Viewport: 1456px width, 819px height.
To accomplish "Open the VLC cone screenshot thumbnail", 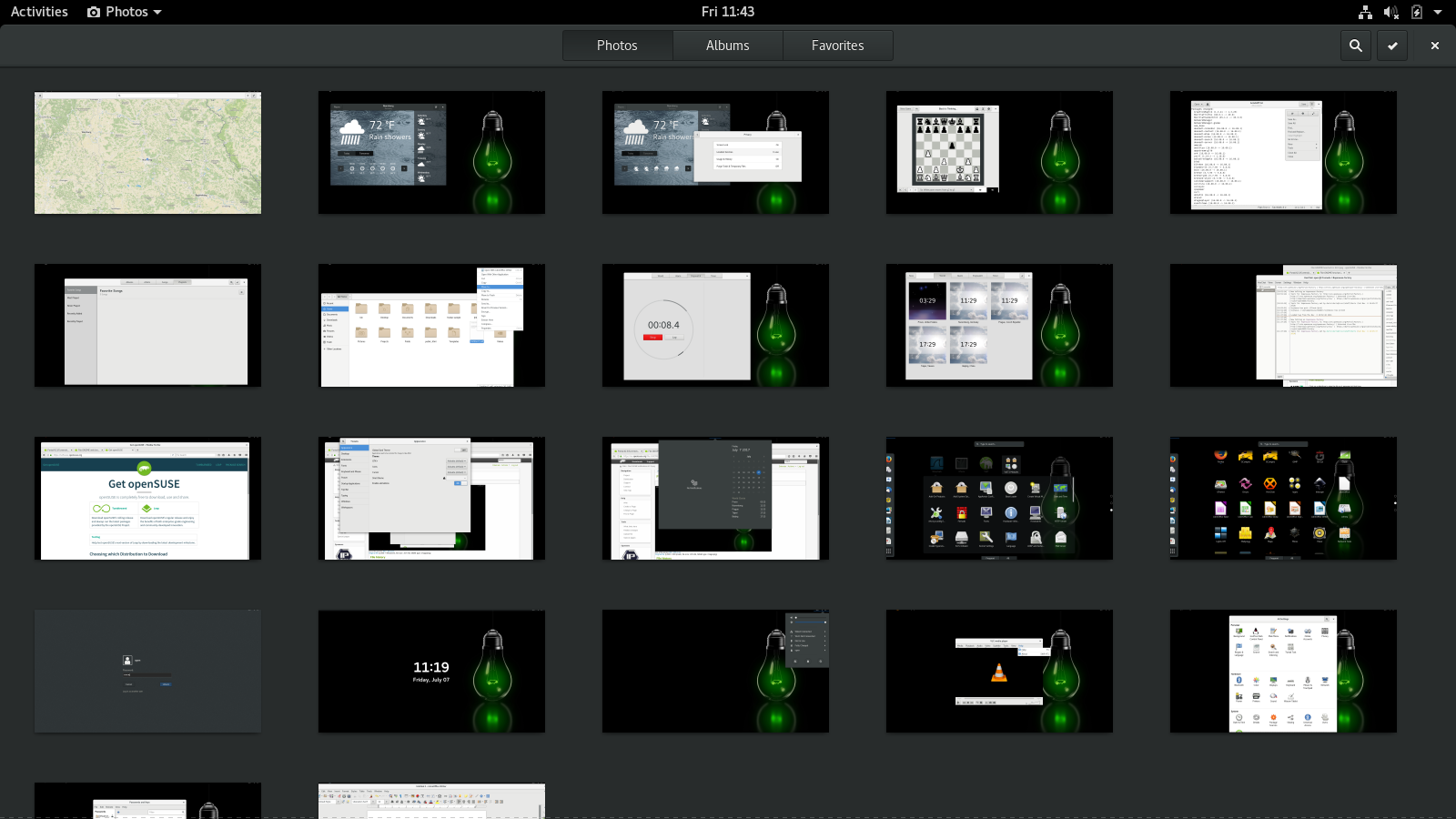I will [999, 672].
